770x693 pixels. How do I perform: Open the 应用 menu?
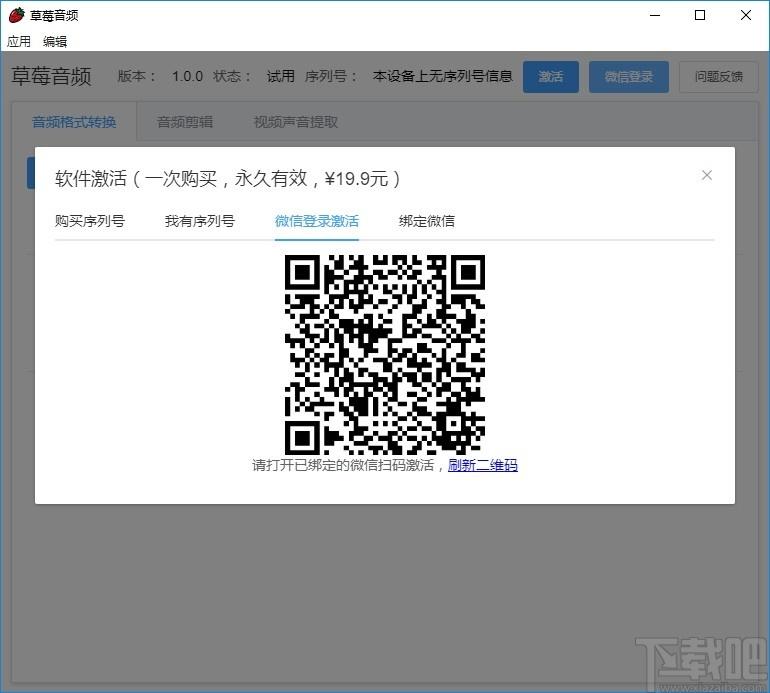pos(19,41)
